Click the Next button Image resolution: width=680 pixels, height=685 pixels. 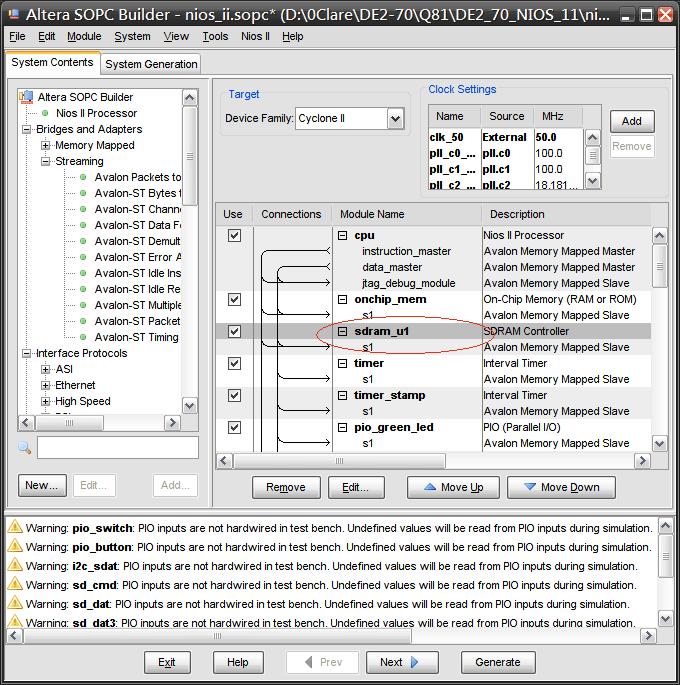tap(402, 662)
